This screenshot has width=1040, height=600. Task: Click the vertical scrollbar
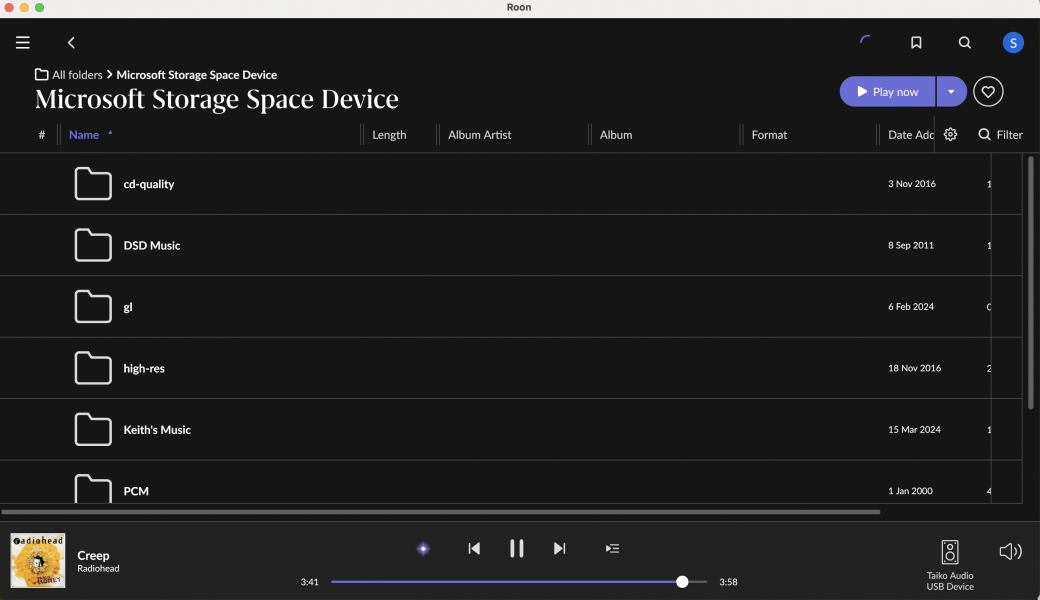tap(1030, 283)
